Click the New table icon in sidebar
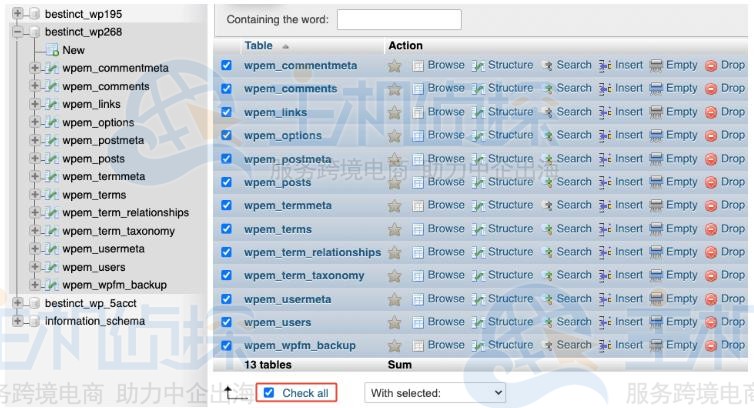 click(52, 51)
